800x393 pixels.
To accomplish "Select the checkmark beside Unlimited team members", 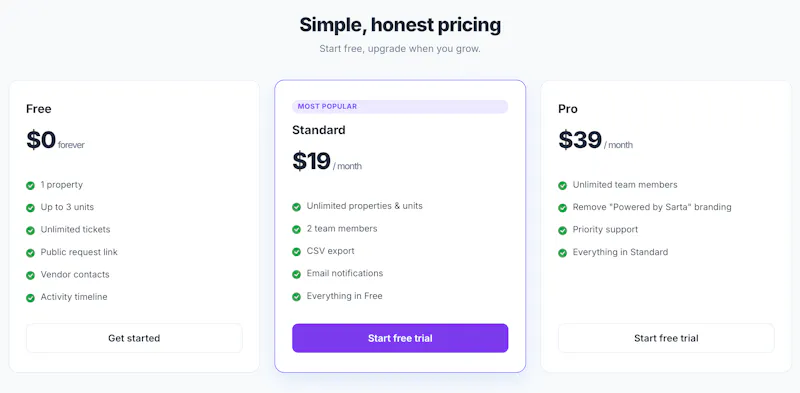I will pyautogui.click(x=562, y=185).
